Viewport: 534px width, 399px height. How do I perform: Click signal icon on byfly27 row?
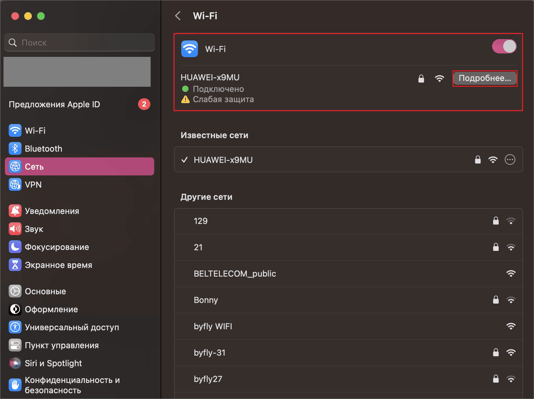511,379
